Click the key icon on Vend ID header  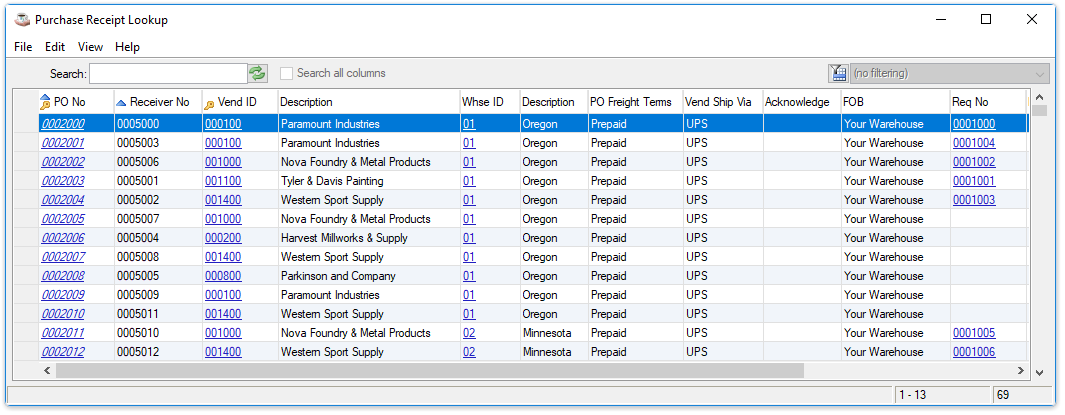click(x=209, y=105)
